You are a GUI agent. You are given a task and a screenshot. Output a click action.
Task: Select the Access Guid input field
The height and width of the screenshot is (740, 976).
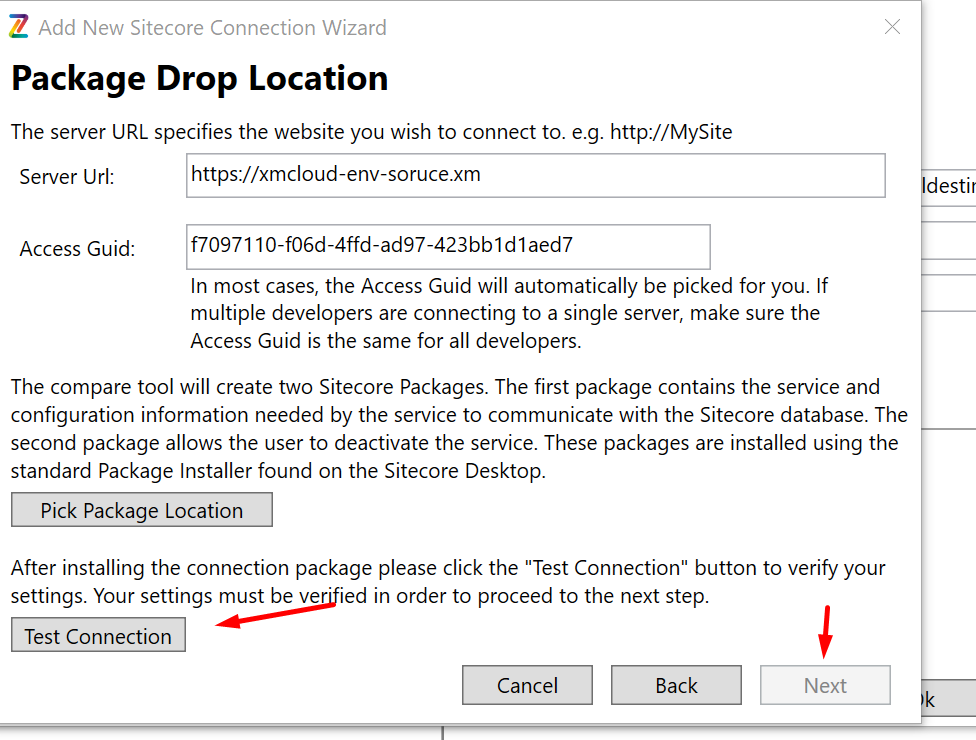[447, 247]
